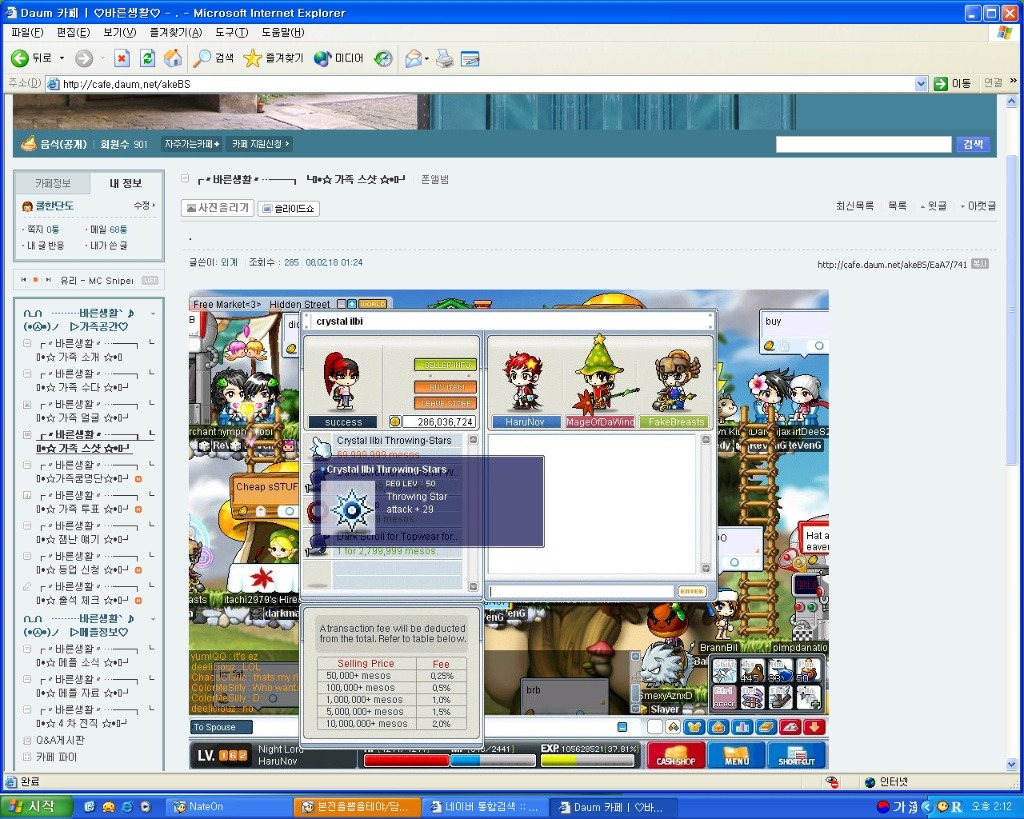Go to next post via 아랫글
Image resolution: width=1024 pixels, height=819 pixels.
978,206
